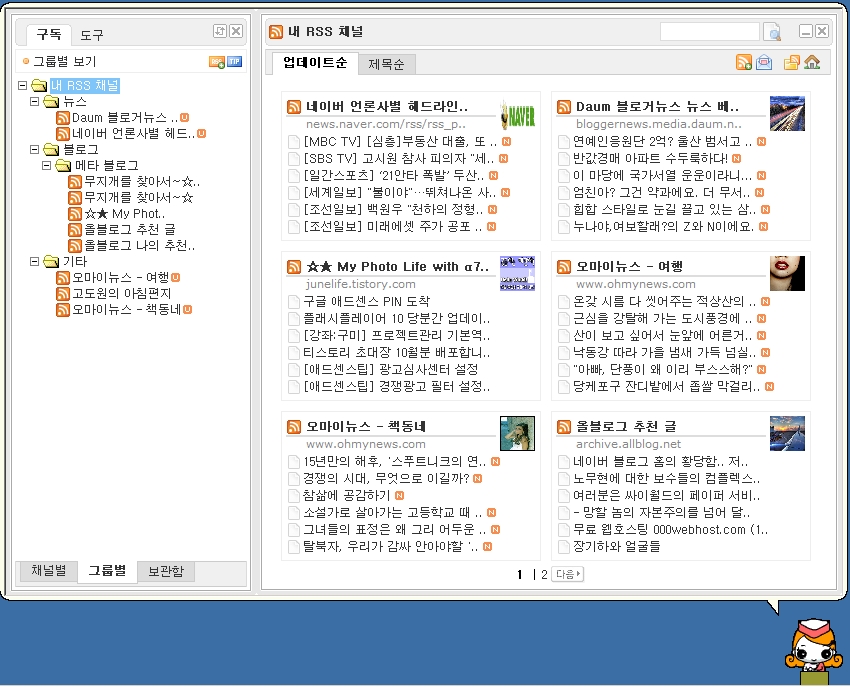Image resolution: width=850 pixels, height=687 pixels.
Task: Click the red lips thumbnail image
Action: click(787, 273)
